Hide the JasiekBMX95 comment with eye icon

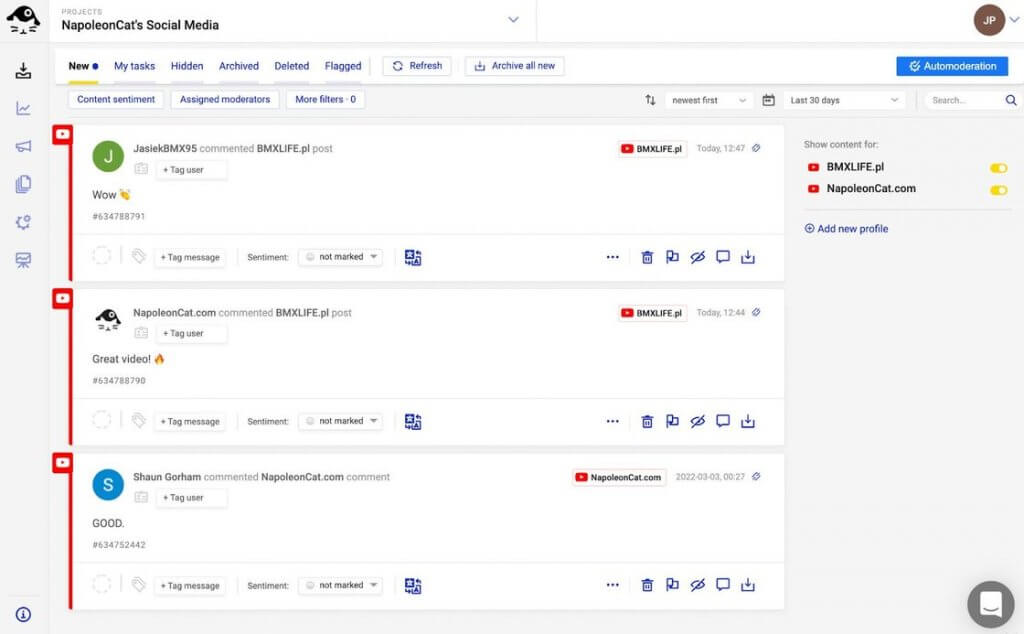tap(697, 257)
